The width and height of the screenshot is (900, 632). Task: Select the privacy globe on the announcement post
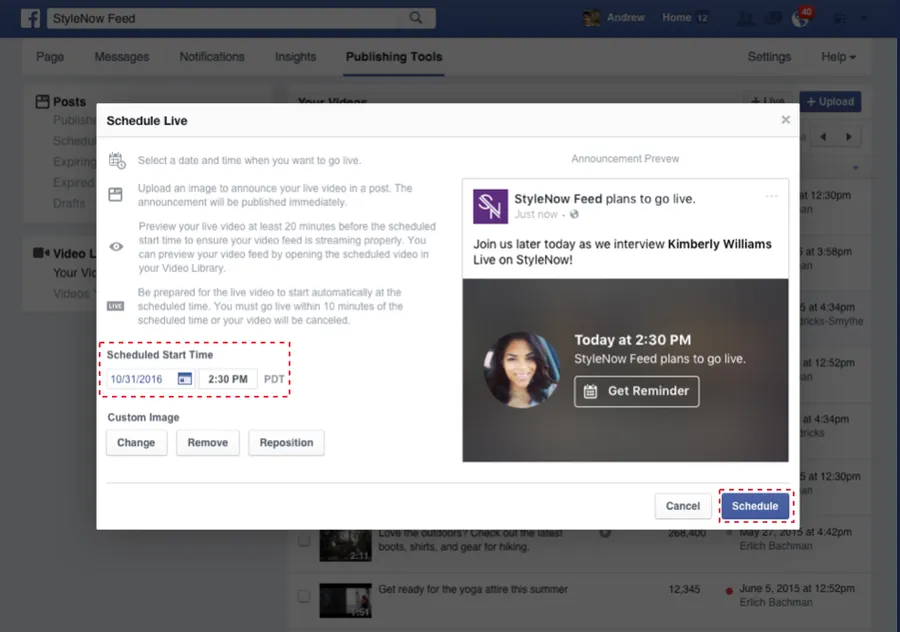point(572,214)
